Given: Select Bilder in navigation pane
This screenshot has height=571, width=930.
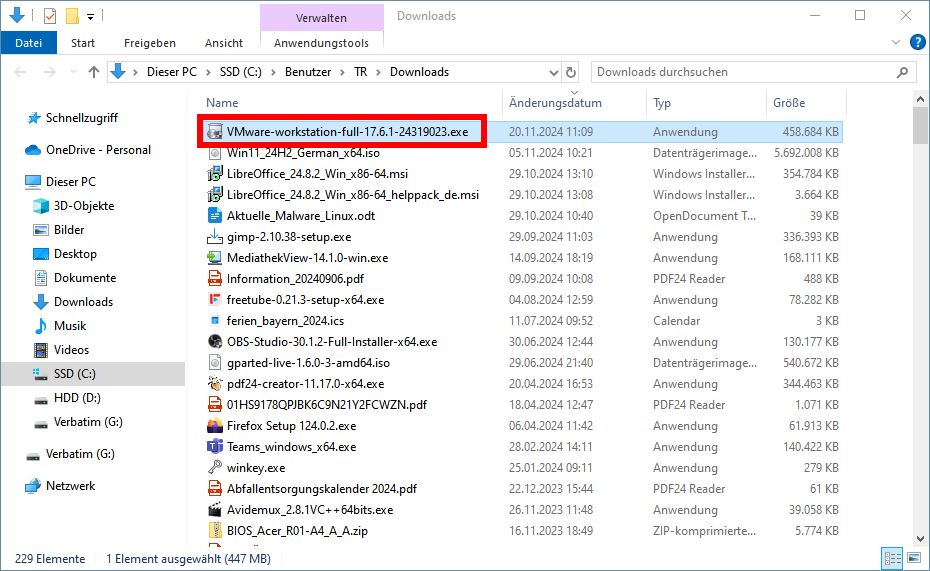Looking at the screenshot, I should pyautogui.click(x=69, y=230).
